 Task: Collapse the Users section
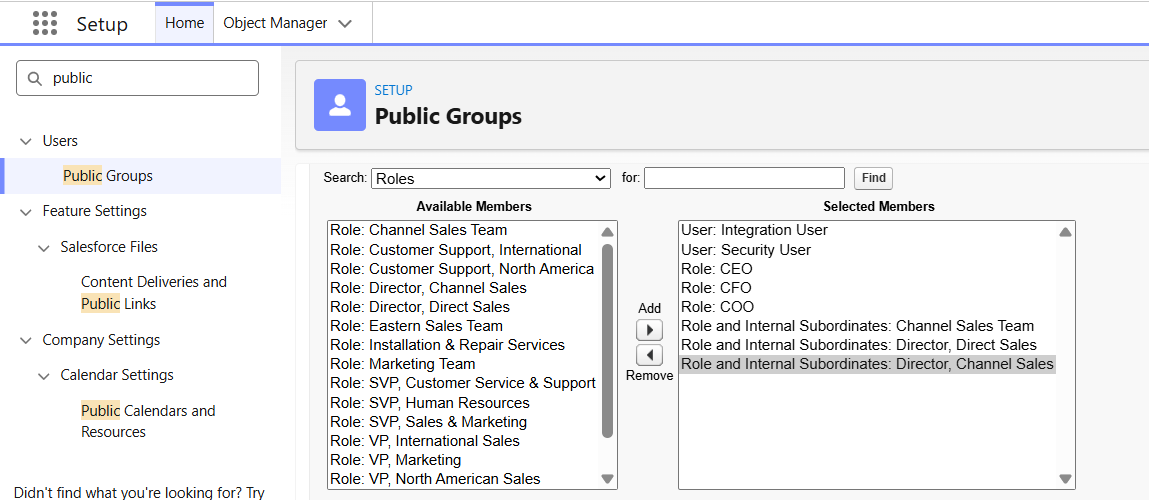tap(26, 141)
